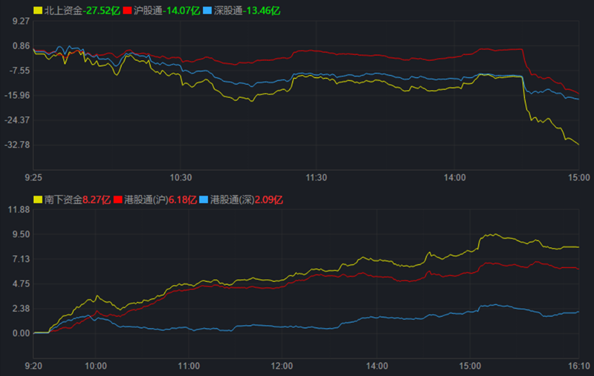Click the -32.78 label on upper y-axis
594x376 pixels.
tap(17, 145)
